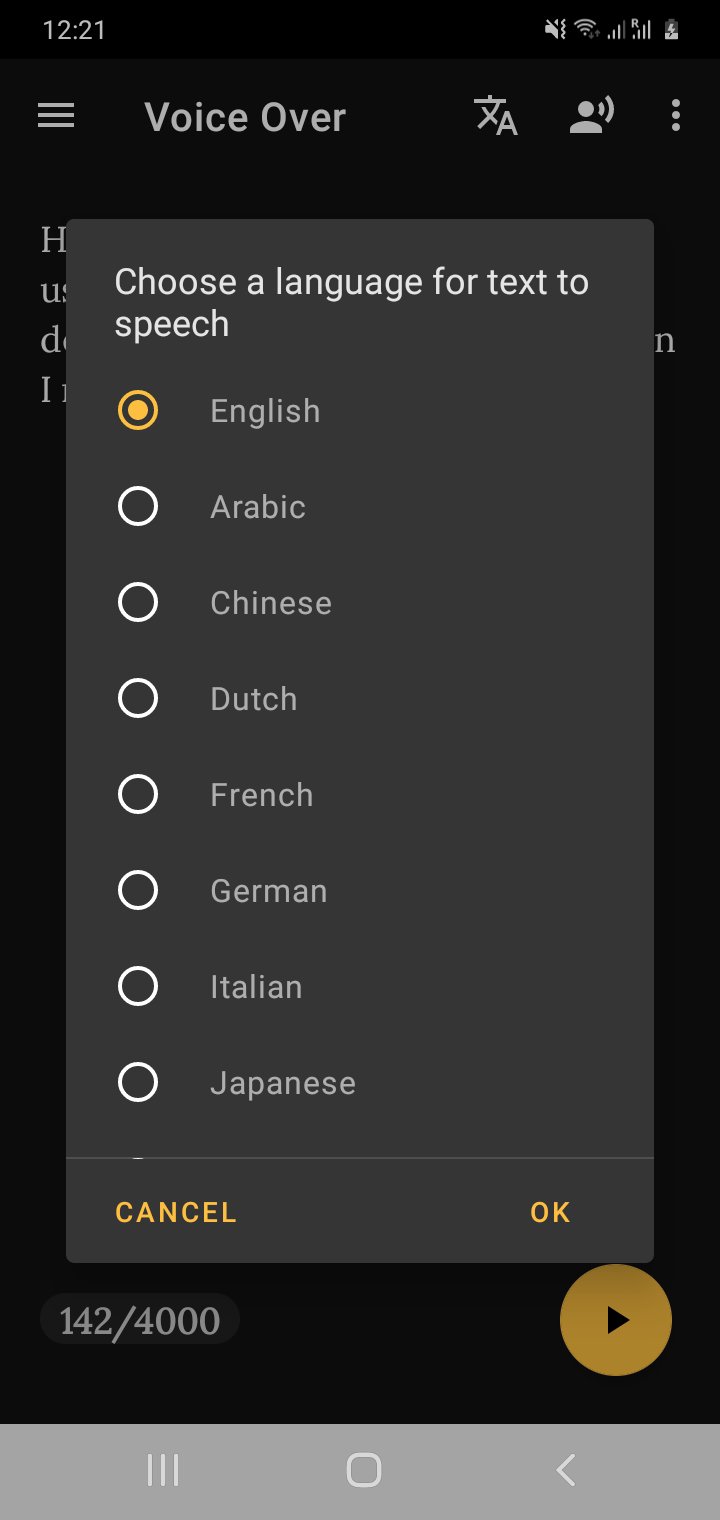Pick Italian from the language list

tap(138, 987)
